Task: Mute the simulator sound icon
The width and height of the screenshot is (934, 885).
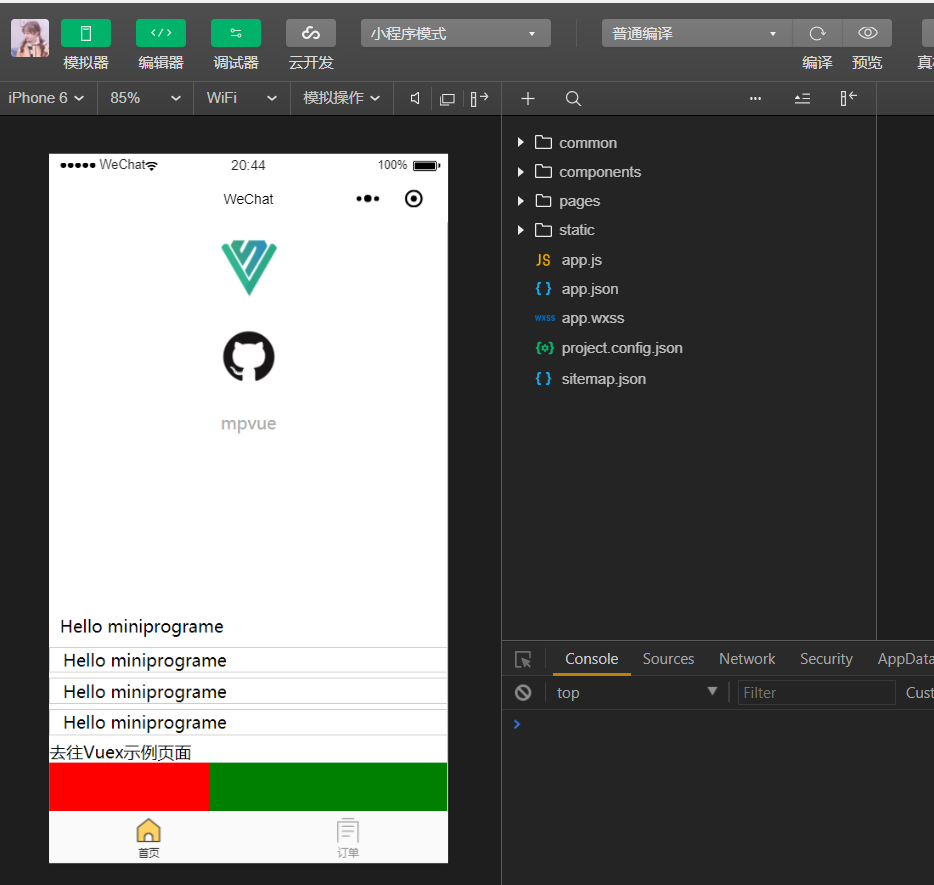Action: click(415, 98)
